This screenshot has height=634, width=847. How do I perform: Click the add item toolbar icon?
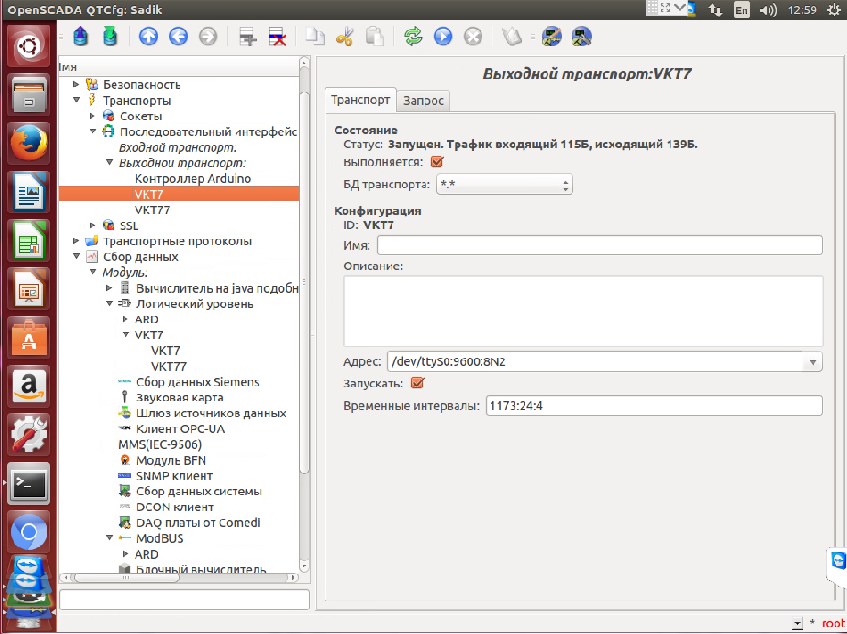point(248,37)
